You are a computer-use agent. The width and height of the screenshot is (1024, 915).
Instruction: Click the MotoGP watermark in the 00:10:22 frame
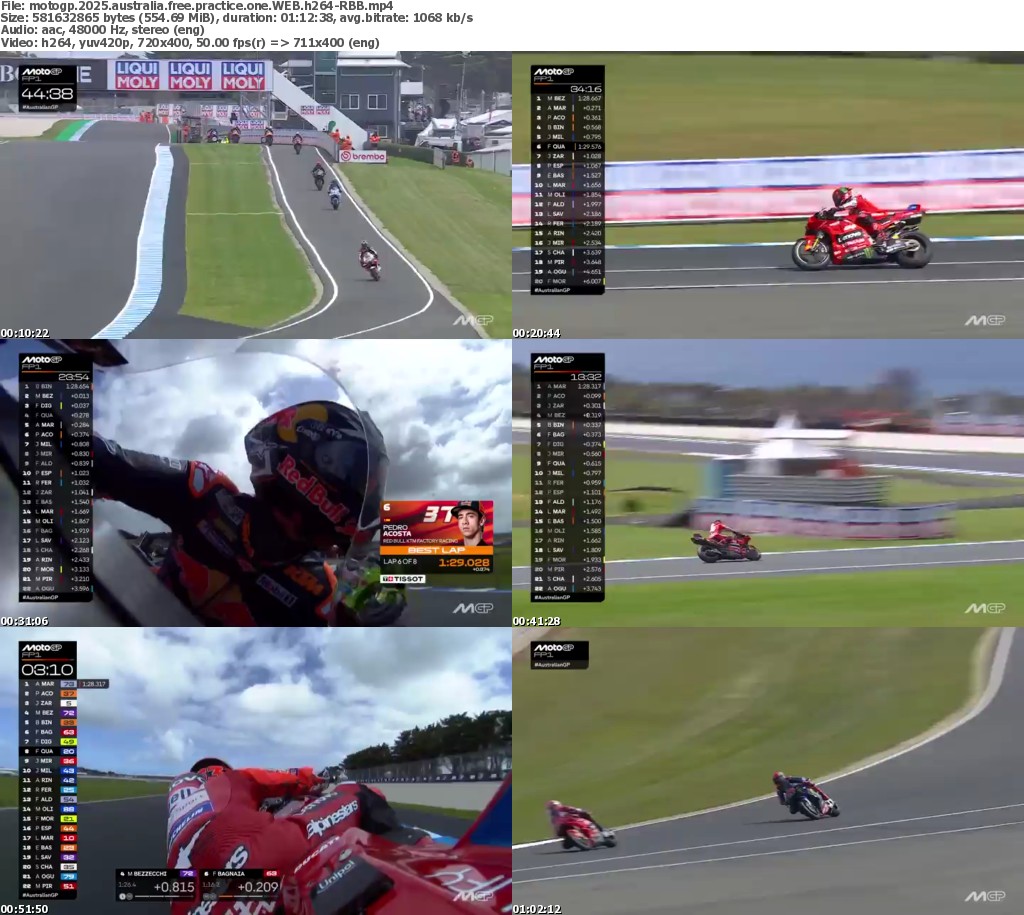click(472, 321)
